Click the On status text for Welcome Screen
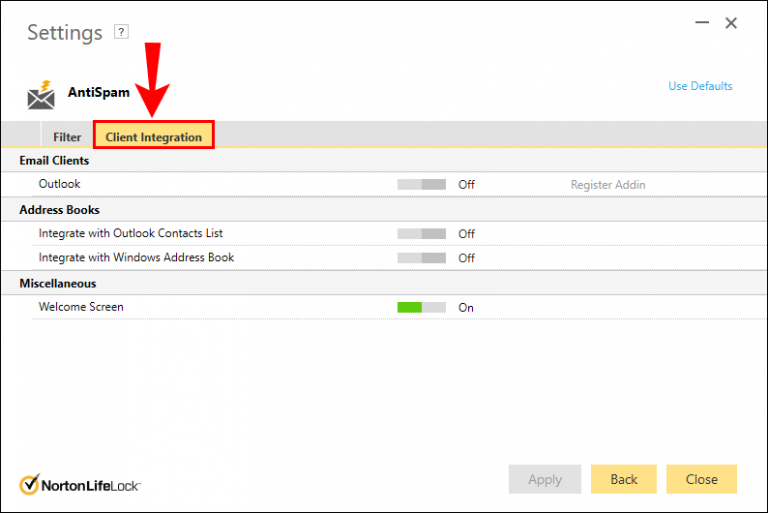The height and width of the screenshot is (513, 768). click(x=466, y=308)
